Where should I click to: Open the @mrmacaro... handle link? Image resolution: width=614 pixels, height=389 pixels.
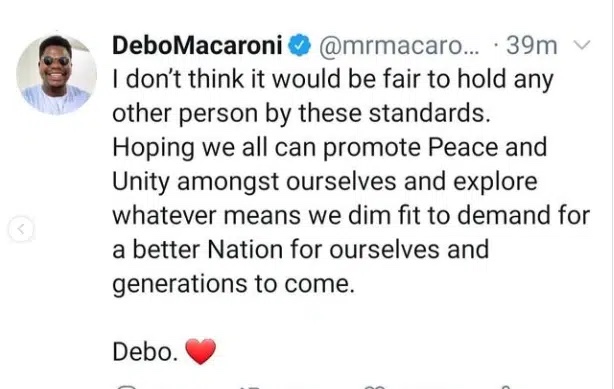pyautogui.click(x=399, y=46)
